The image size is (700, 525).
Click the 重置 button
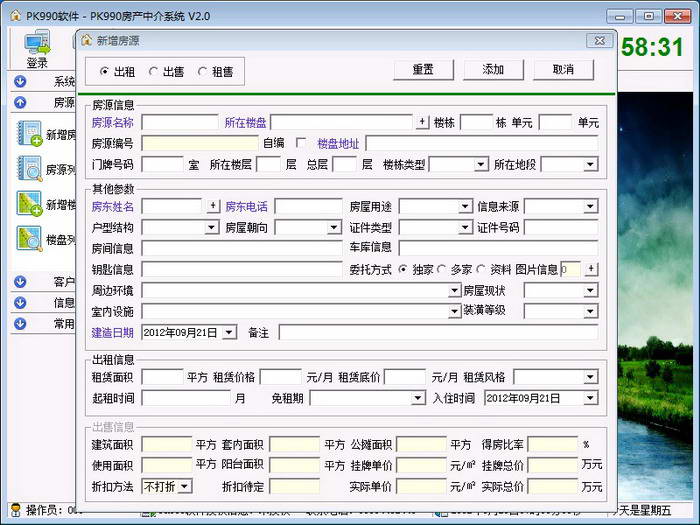(x=423, y=70)
